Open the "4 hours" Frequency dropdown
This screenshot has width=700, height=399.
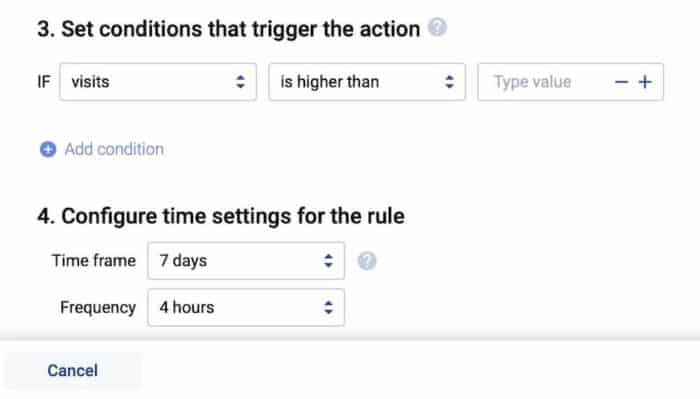click(246, 308)
